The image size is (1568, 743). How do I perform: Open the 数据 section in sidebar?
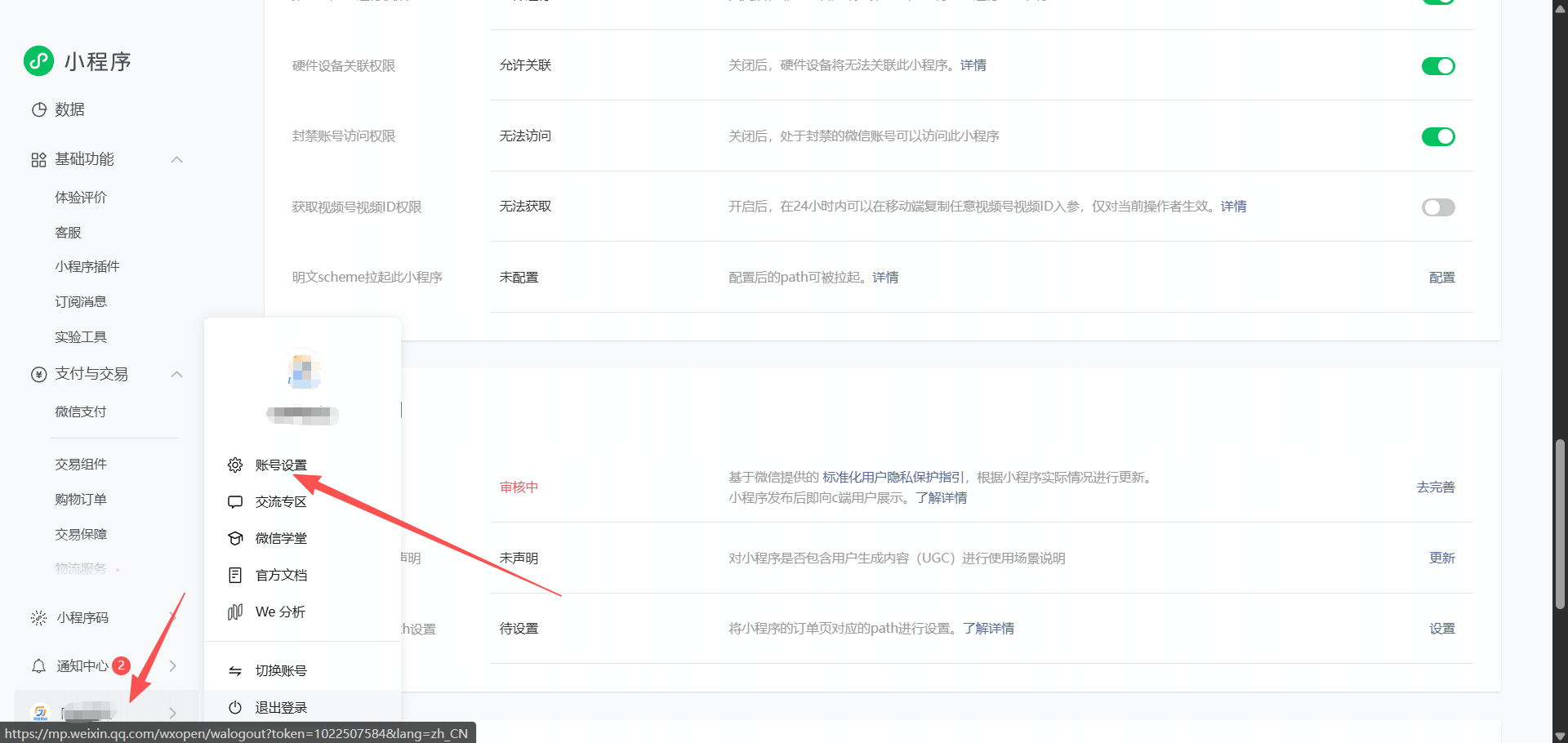pyautogui.click(x=69, y=109)
